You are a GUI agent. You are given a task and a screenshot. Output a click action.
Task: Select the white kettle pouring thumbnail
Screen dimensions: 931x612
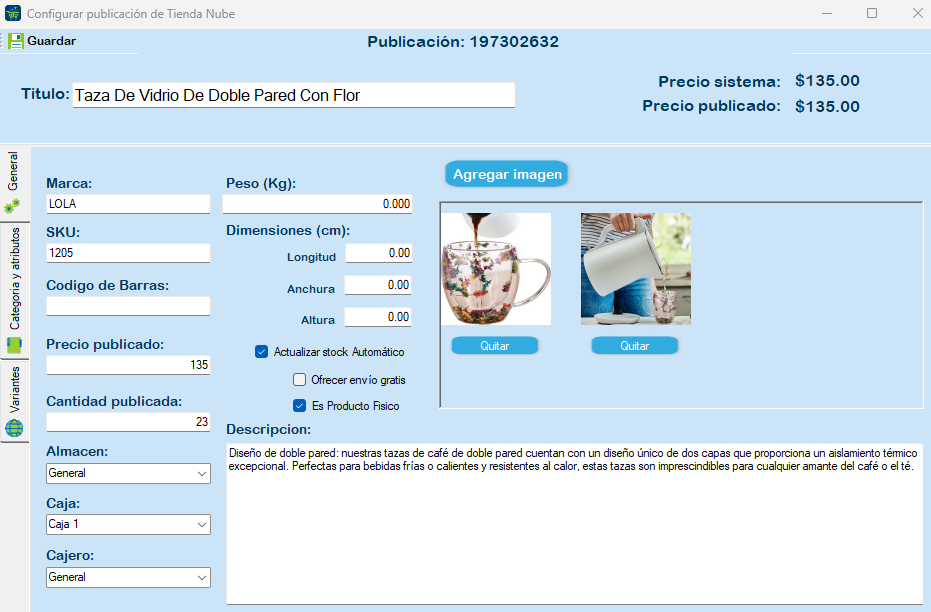[635, 269]
